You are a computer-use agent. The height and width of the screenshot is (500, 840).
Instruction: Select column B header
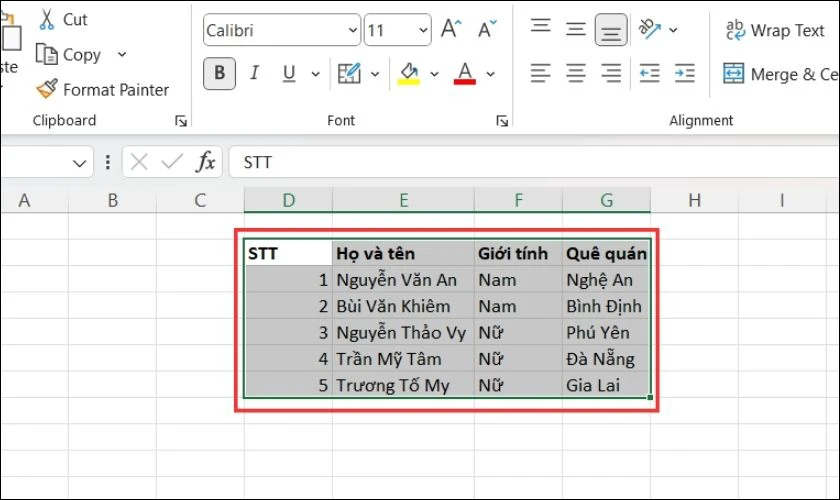(x=112, y=200)
